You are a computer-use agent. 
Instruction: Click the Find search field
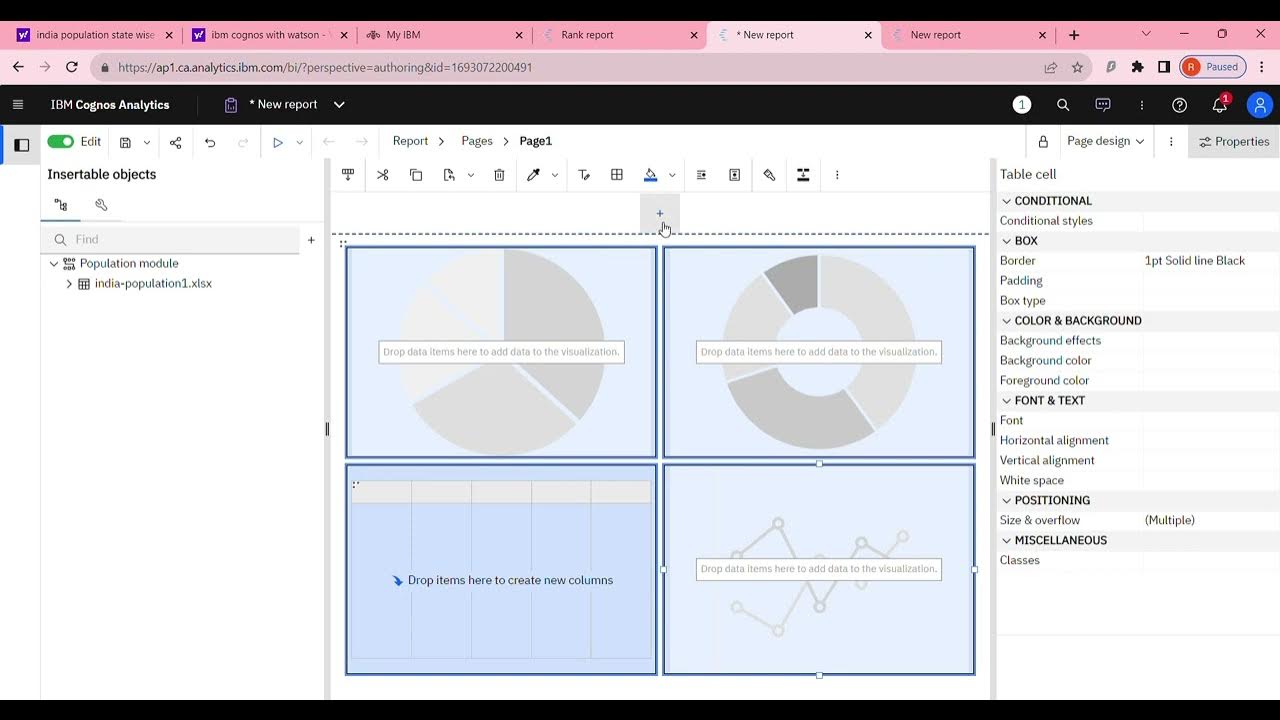click(x=170, y=239)
